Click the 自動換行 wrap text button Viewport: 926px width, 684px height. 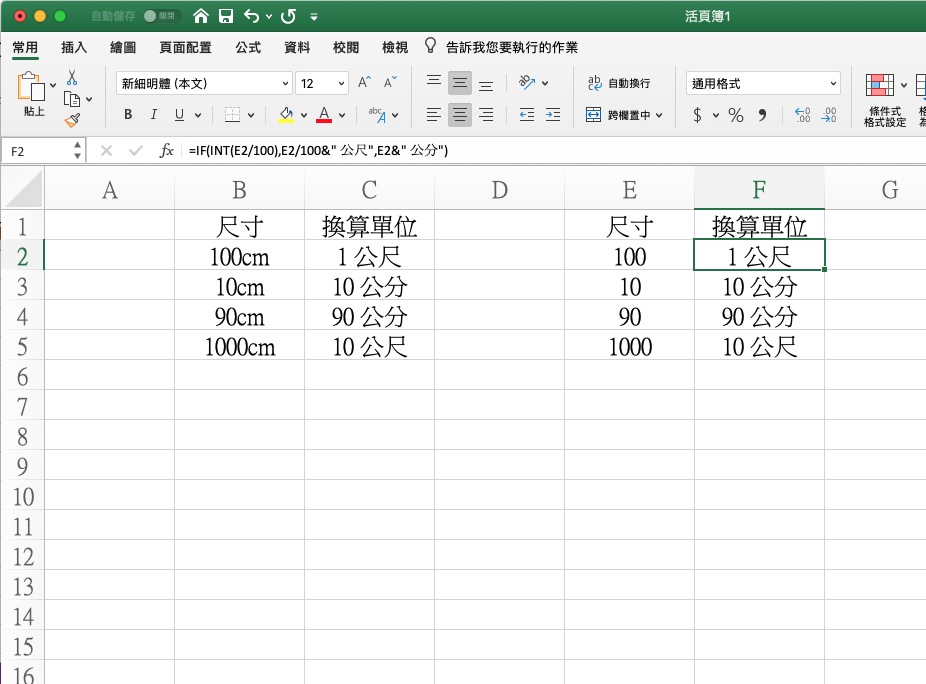click(619, 84)
